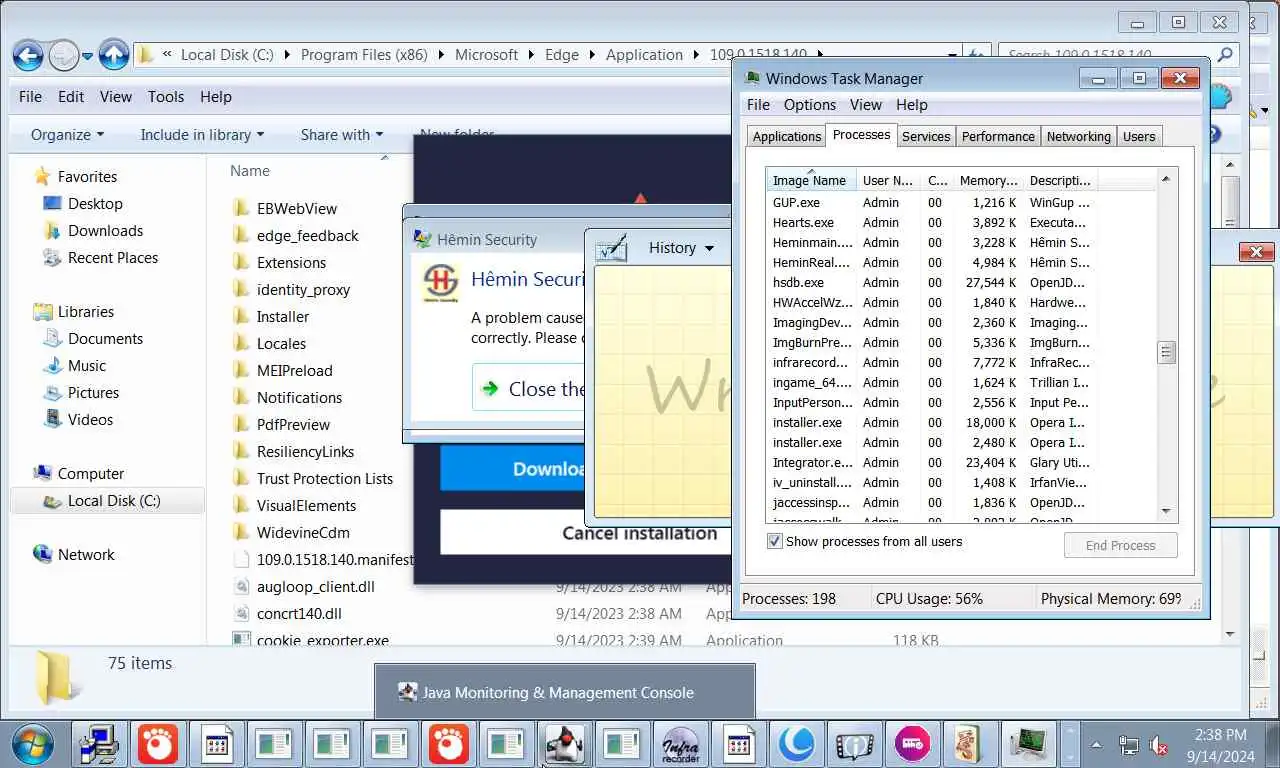Click the writing pad icon beside History
Screen dimensions: 1280x768
611,248
